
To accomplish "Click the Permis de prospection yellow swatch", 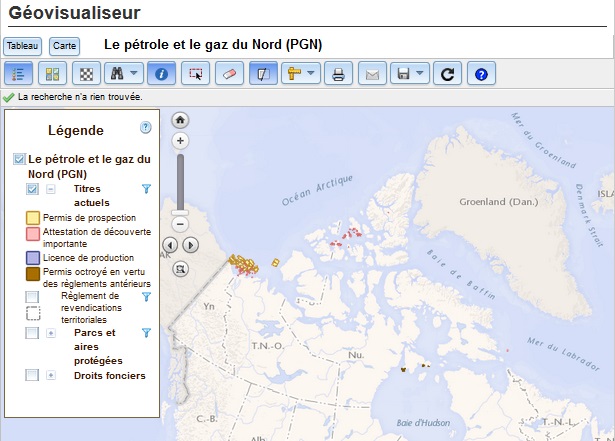I will click(33, 218).
